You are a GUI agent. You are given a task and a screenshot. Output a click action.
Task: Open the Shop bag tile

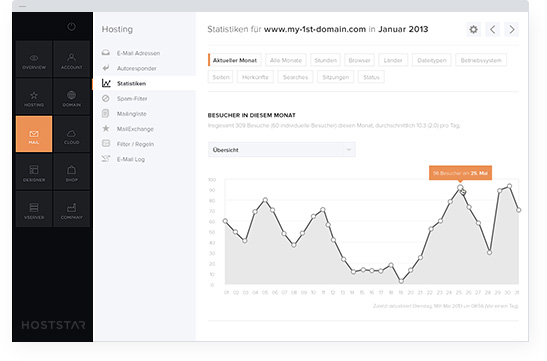72,172
